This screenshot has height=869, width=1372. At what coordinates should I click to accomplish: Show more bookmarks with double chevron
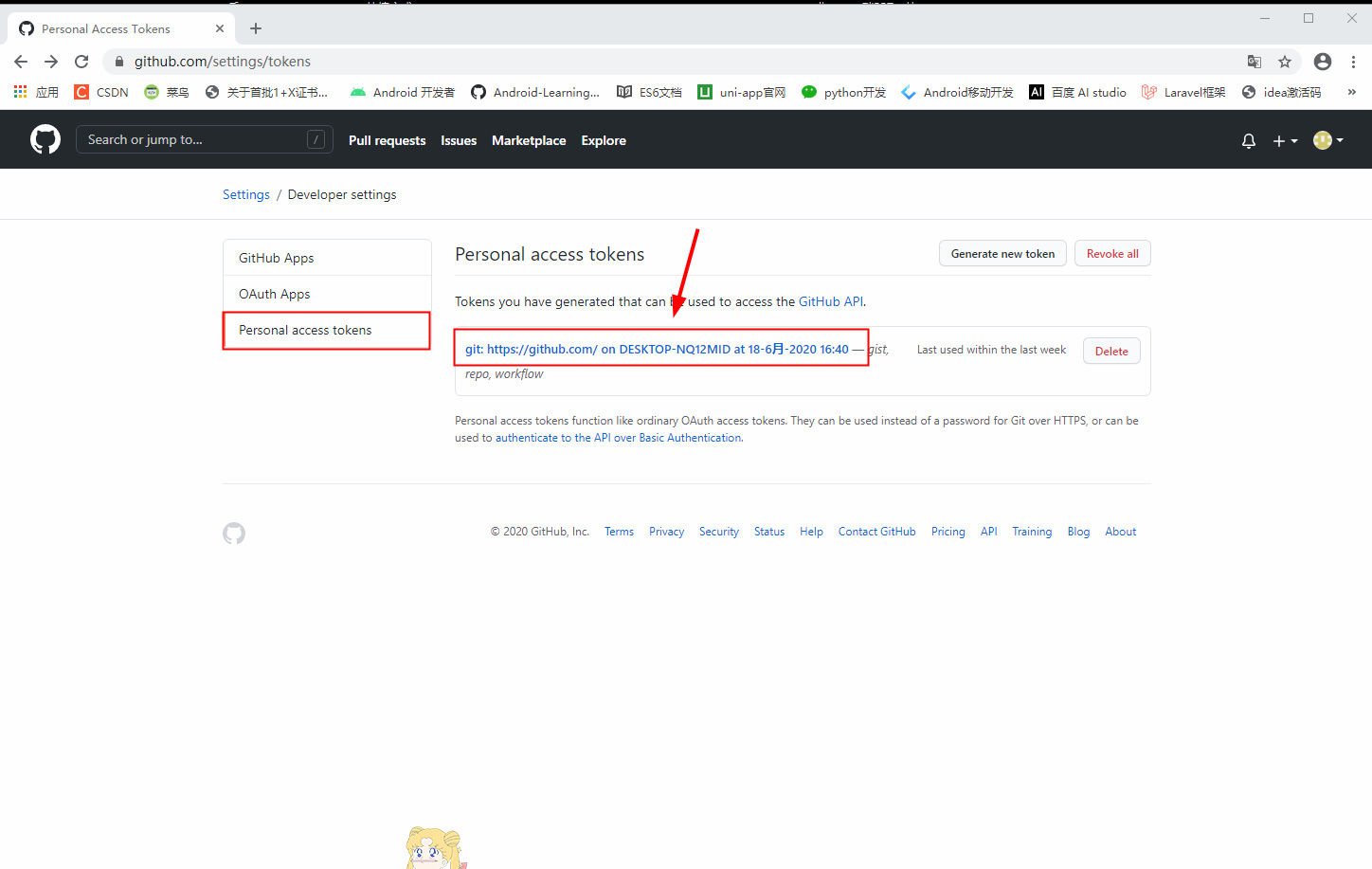coord(1352,92)
